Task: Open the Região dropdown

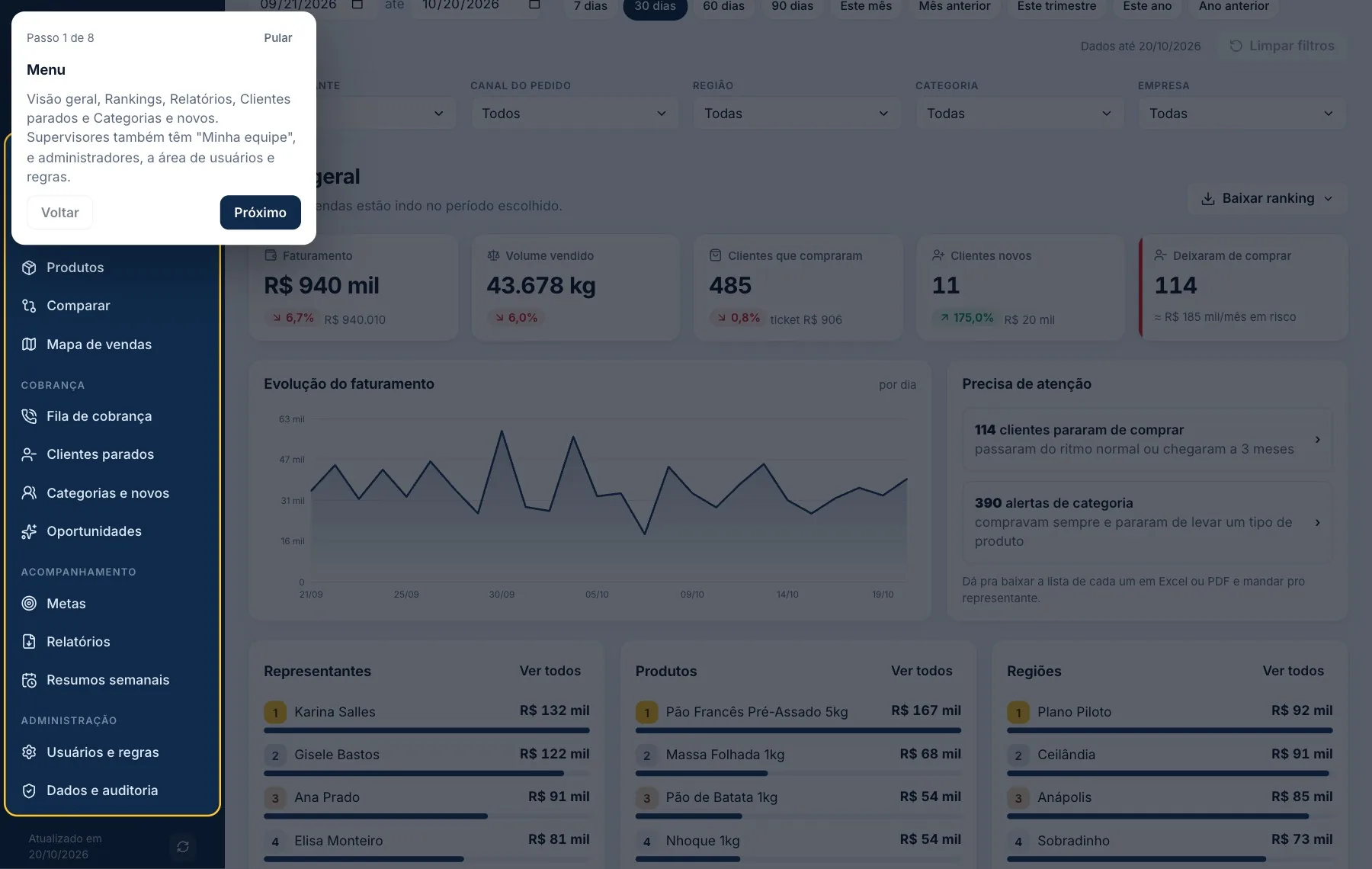Action: point(797,114)
